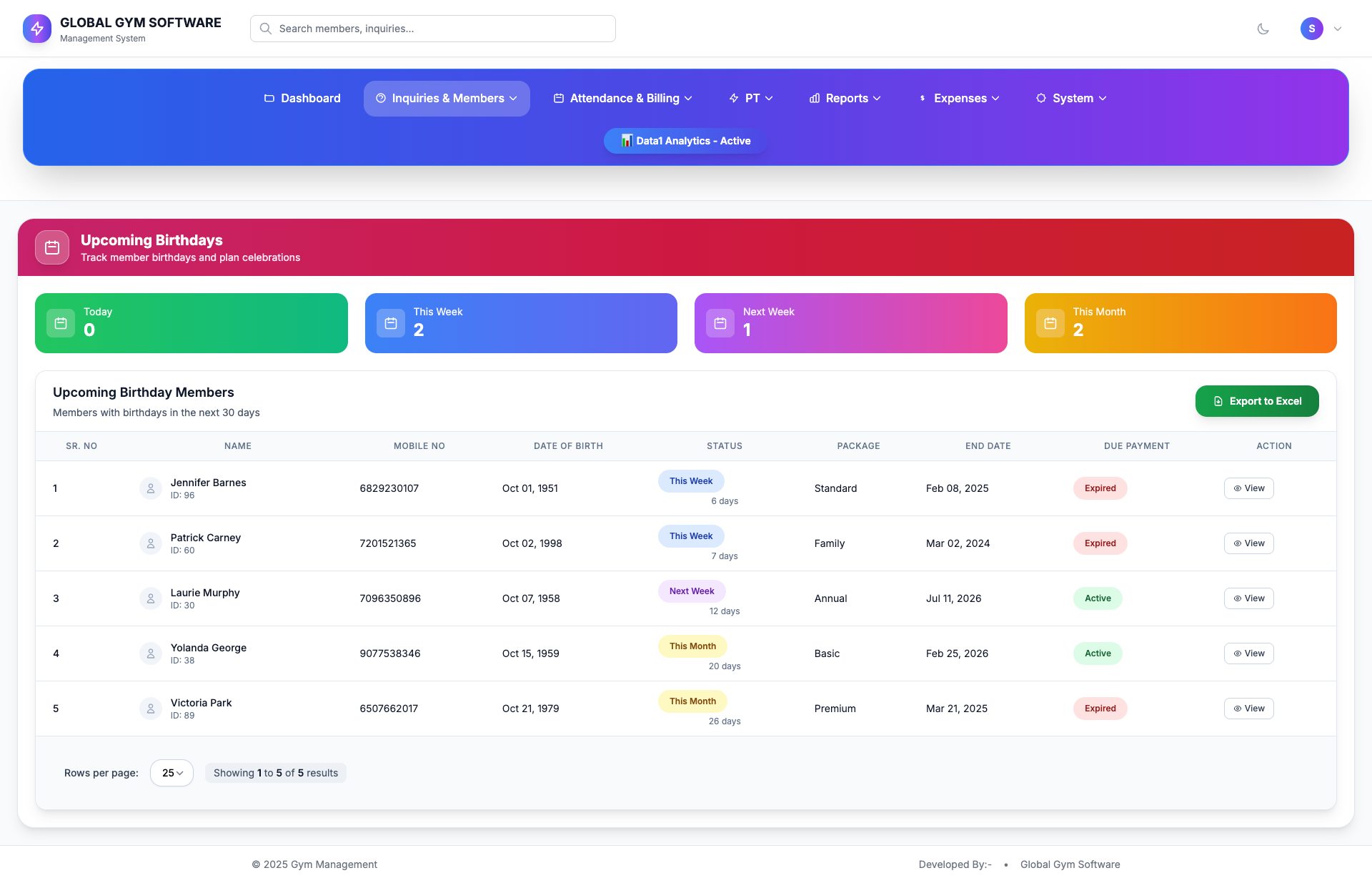Click the Next Week card icon
The width and height of the screenshot is (1372, 883).
(x=720, y=323)
